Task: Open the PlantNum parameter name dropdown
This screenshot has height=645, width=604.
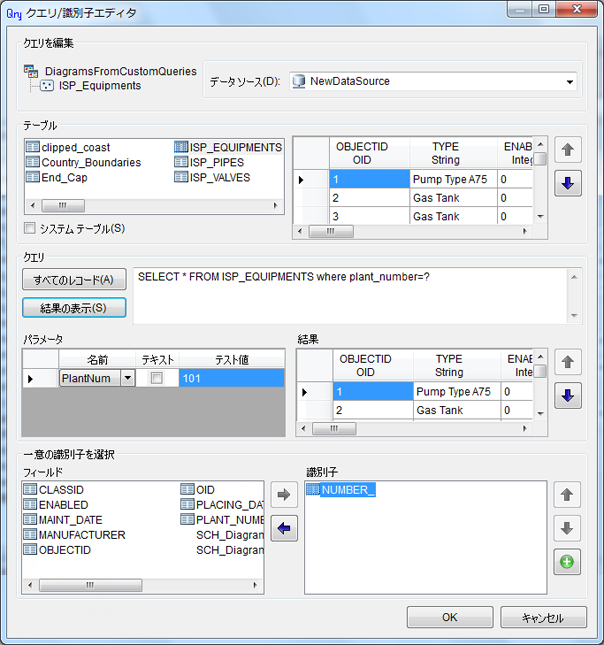Action: [x=128, y=378]
